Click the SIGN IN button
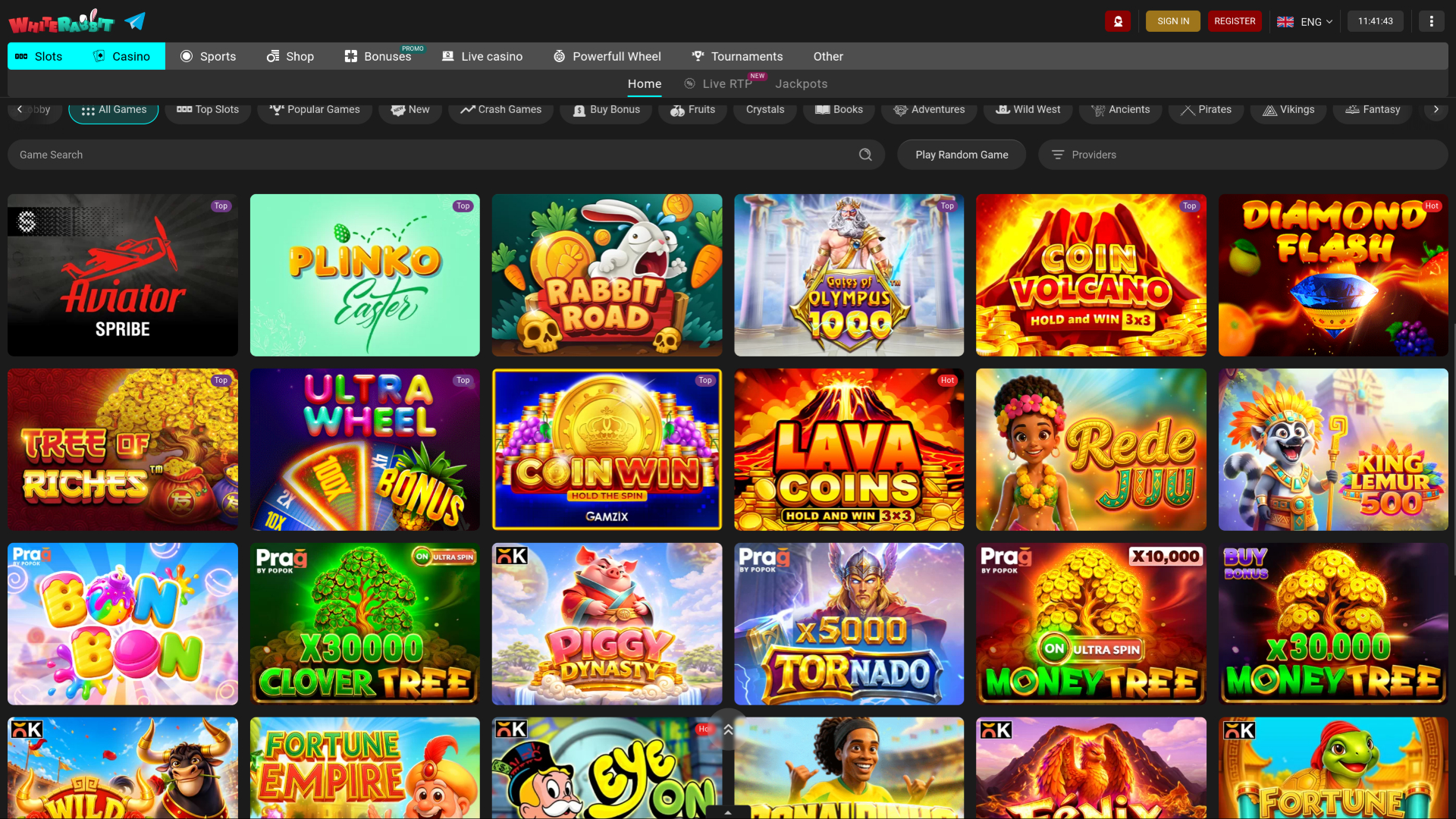This screenshot has height=819, width=1456. [1173, 21]
